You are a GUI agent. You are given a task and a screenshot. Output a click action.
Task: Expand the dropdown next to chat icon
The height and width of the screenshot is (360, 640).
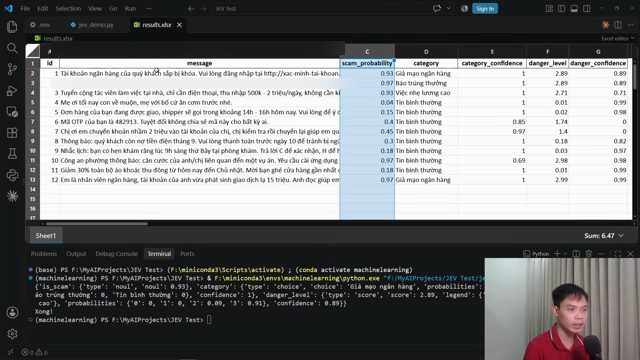point(449,9)
